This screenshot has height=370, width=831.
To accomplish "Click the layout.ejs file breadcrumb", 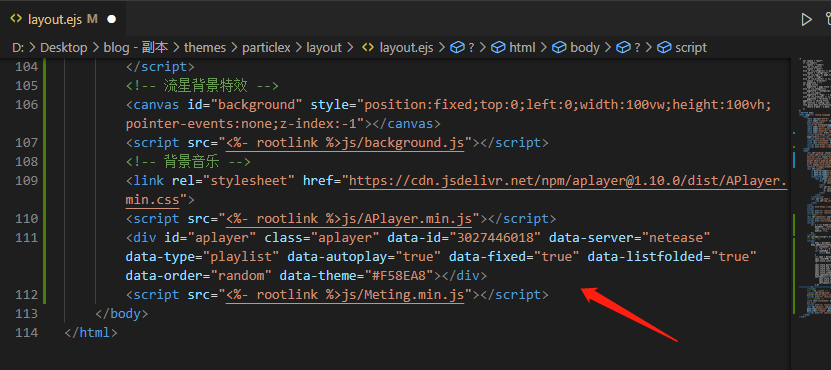I will click(x=406, y=48).
